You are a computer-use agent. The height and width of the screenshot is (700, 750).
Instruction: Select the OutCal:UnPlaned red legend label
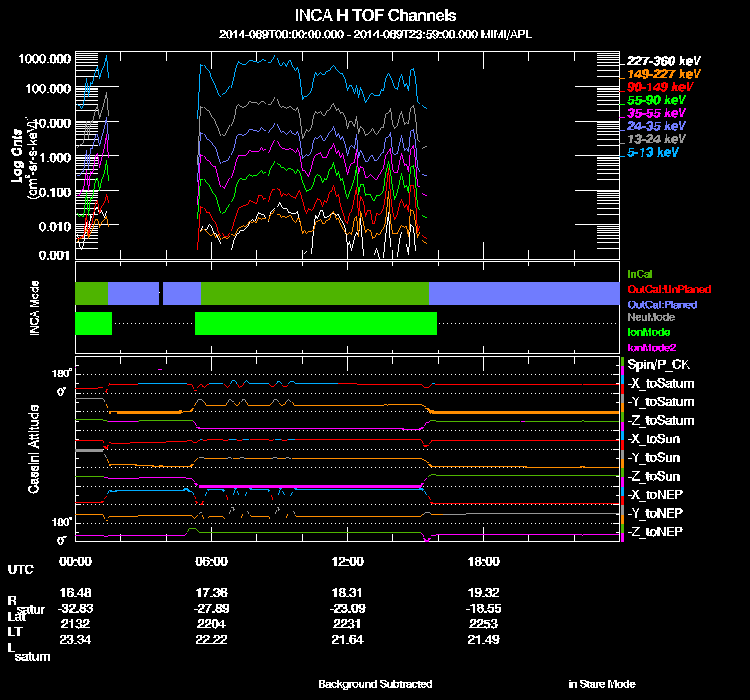[661, 288]
